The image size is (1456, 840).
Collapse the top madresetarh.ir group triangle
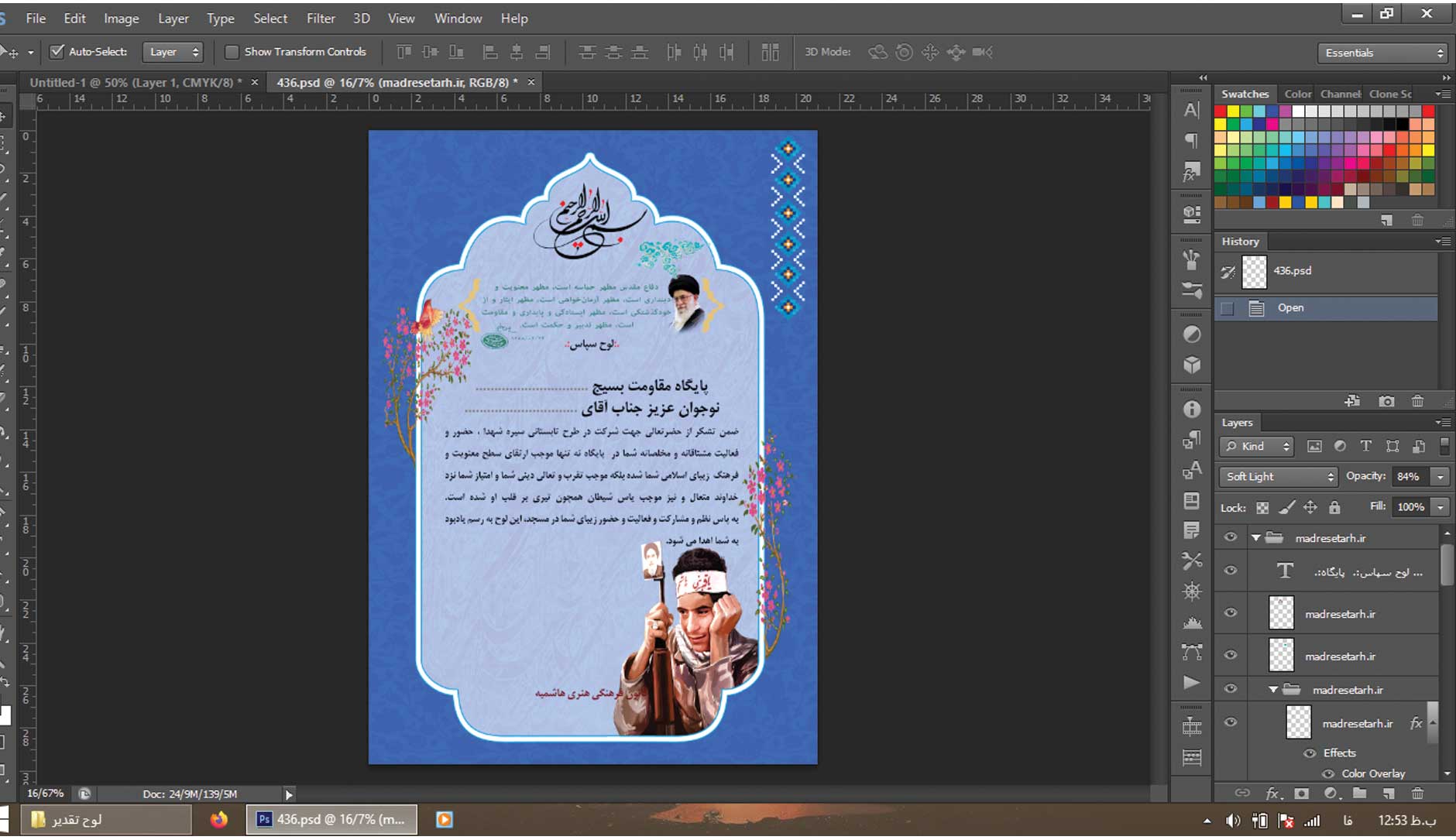pyautogui.click(x=1255, y=537)
